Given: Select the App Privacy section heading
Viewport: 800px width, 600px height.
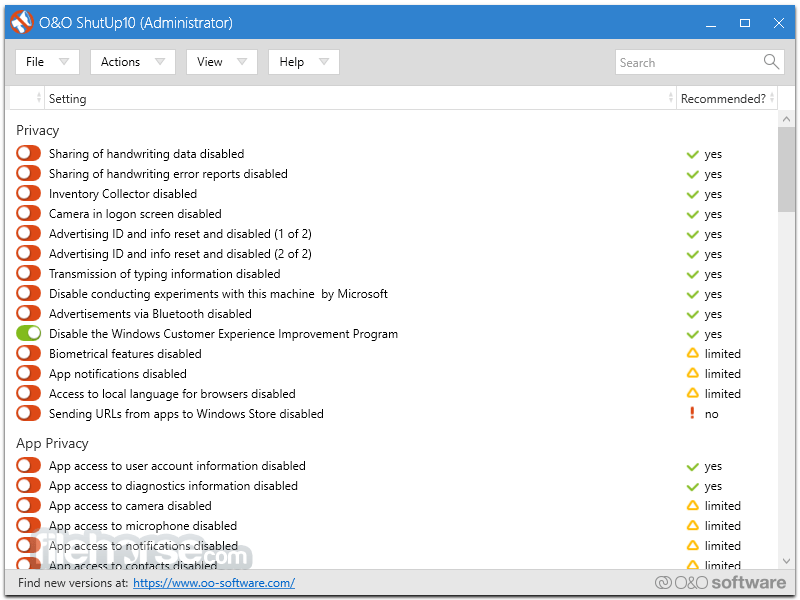Looking at the screenshot, I should click(x=52, y=443).
